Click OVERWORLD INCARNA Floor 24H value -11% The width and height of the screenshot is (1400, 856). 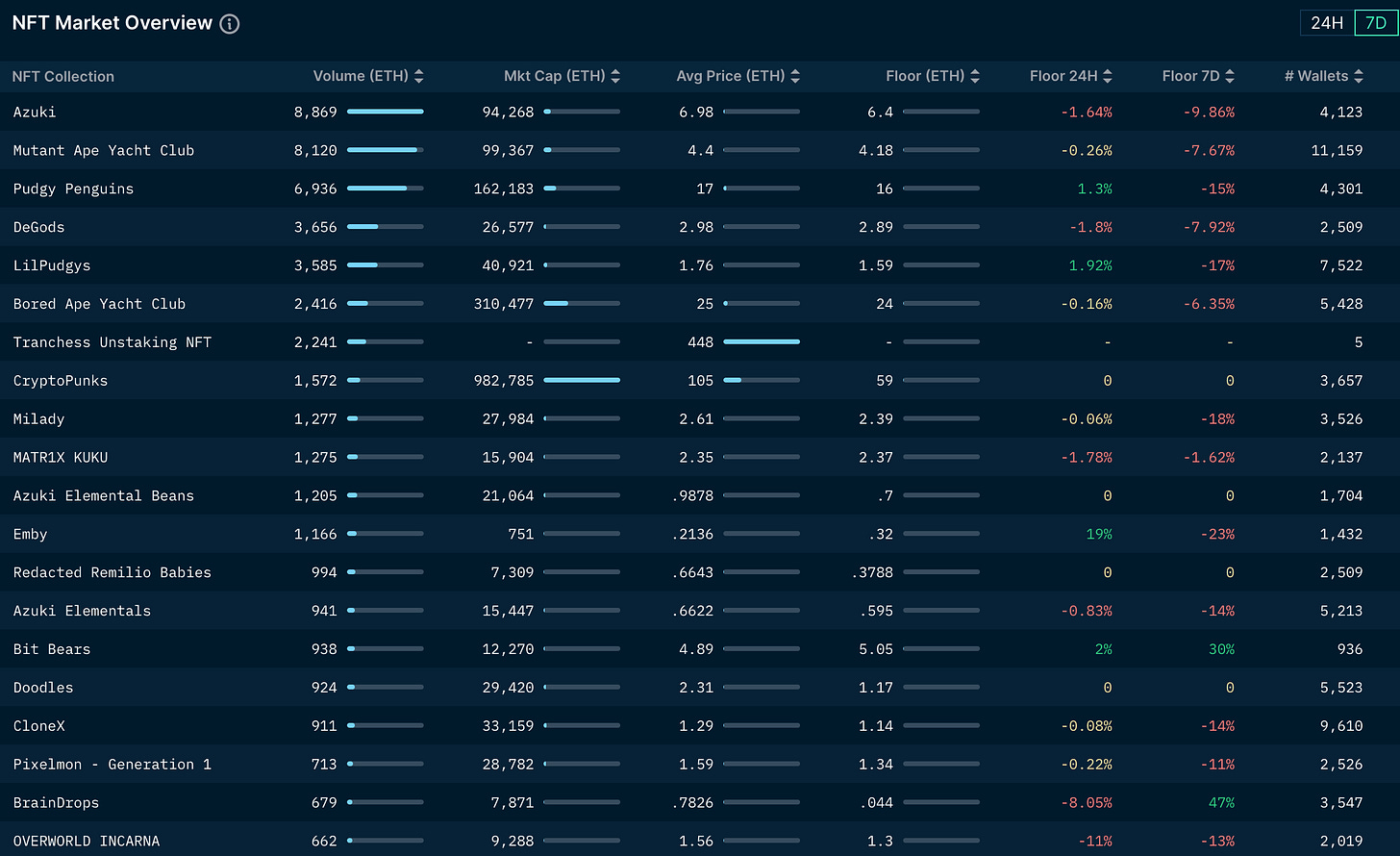1095,842
